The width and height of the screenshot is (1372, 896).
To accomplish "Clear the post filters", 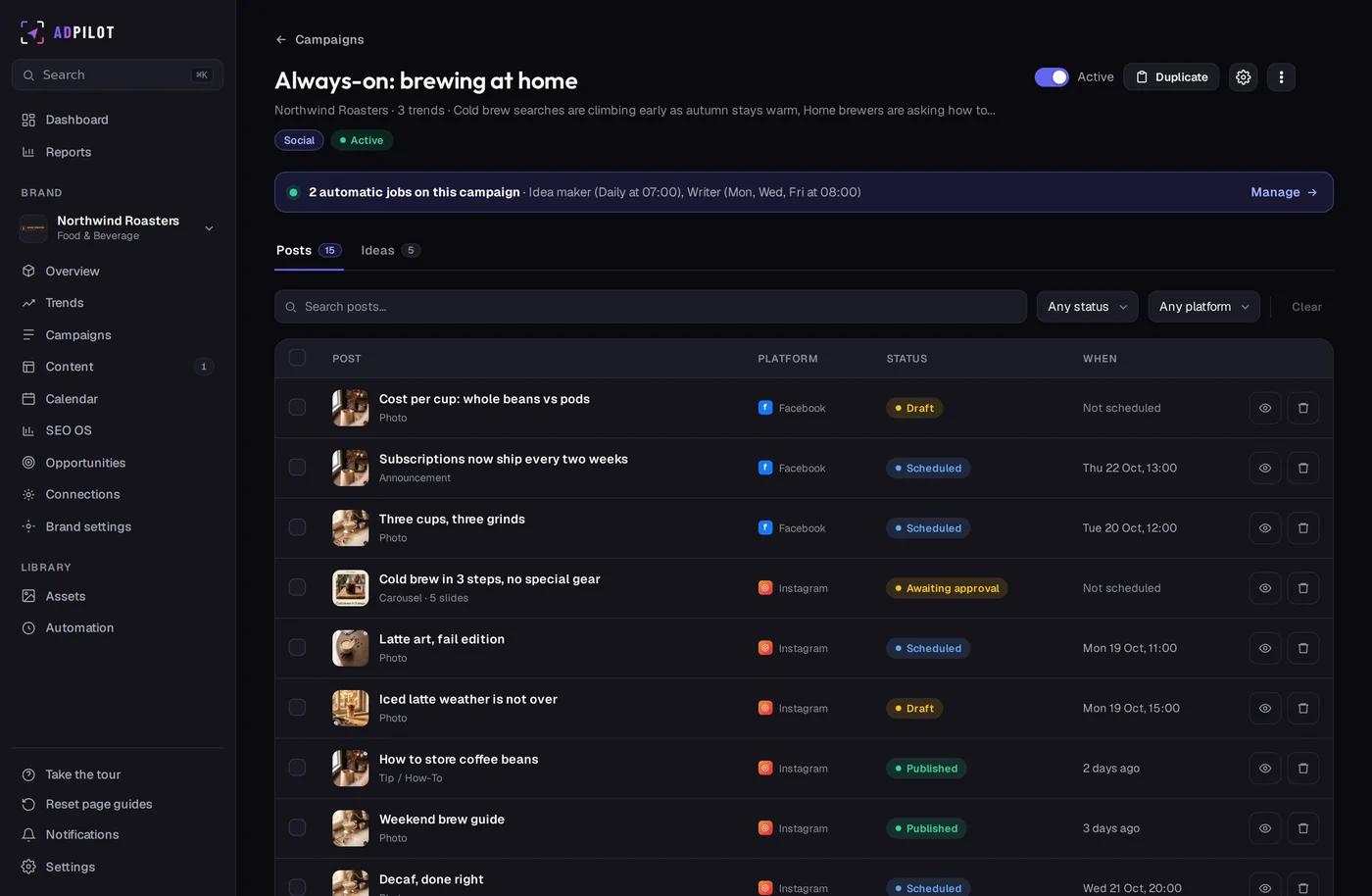I will click(1306, 307).
